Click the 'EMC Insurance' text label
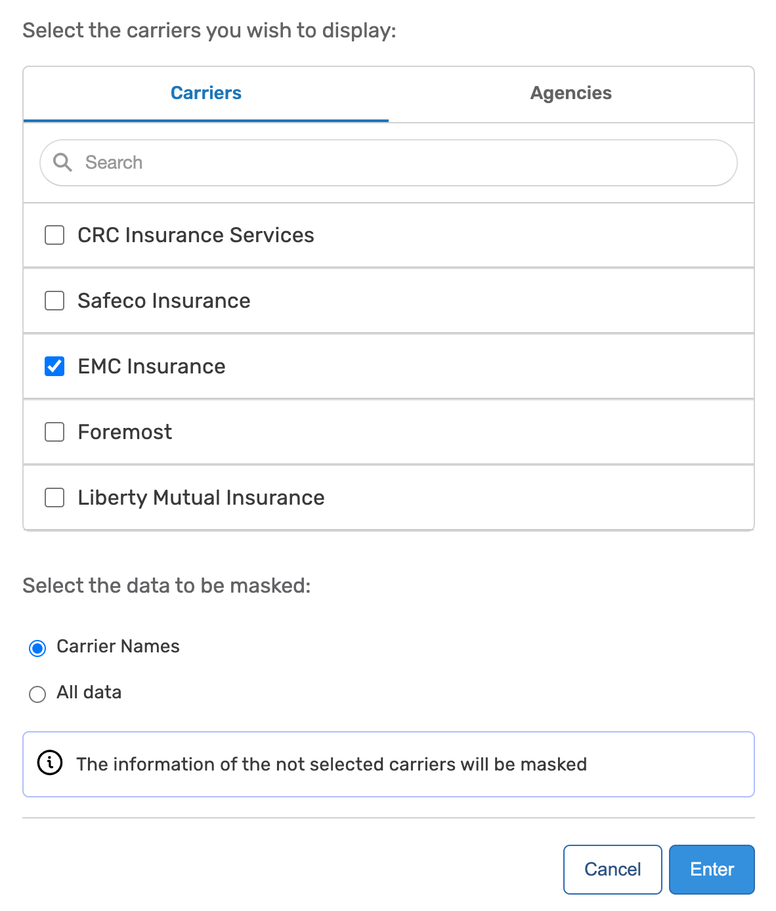This screenshot has width=776, height=911. pyautogui.click(x=152, y=367)
